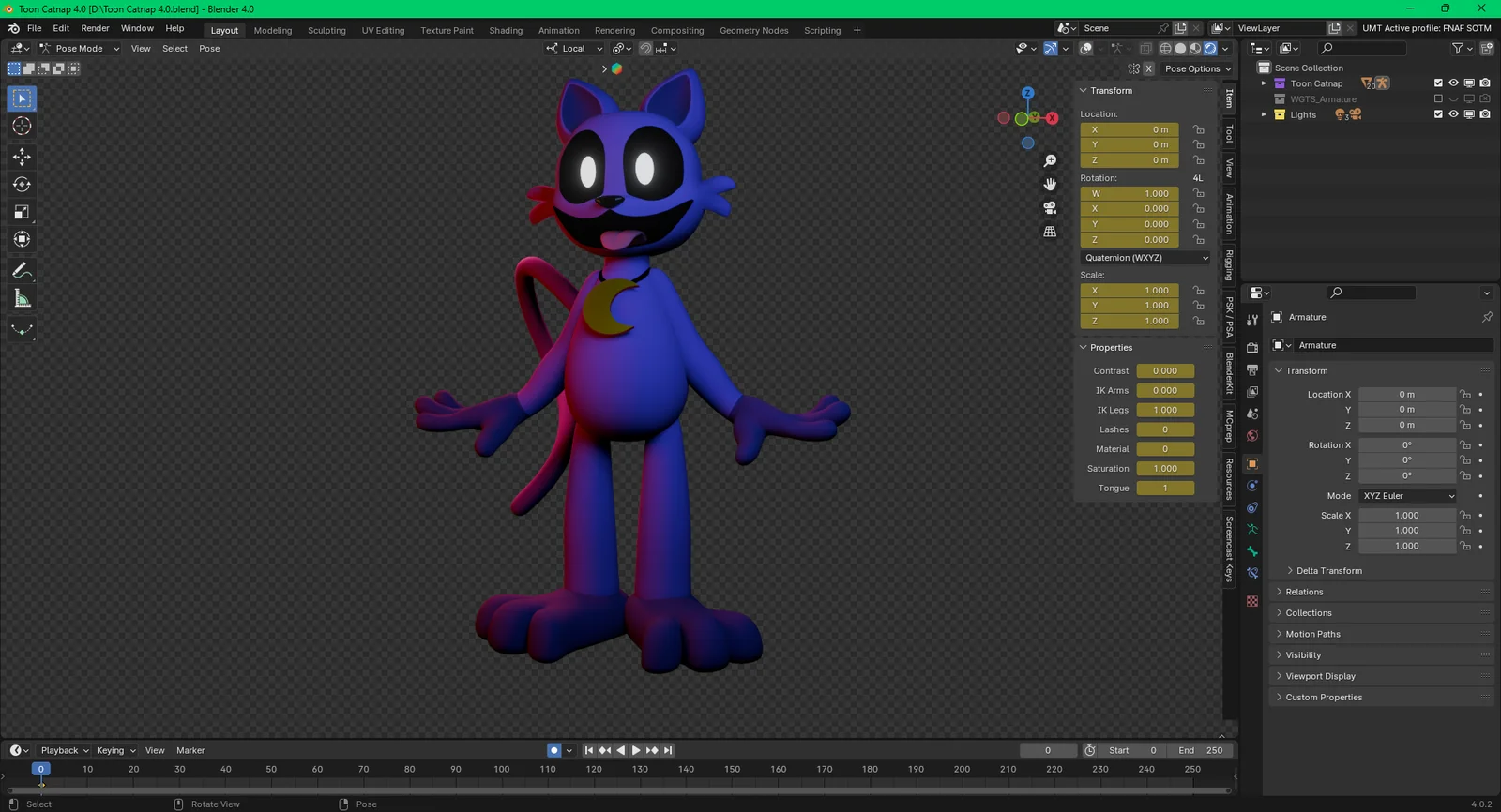This screenshot has width=1501, height=812.
Task: Select the Annotate pencil tool
Action: coord(22,271)
